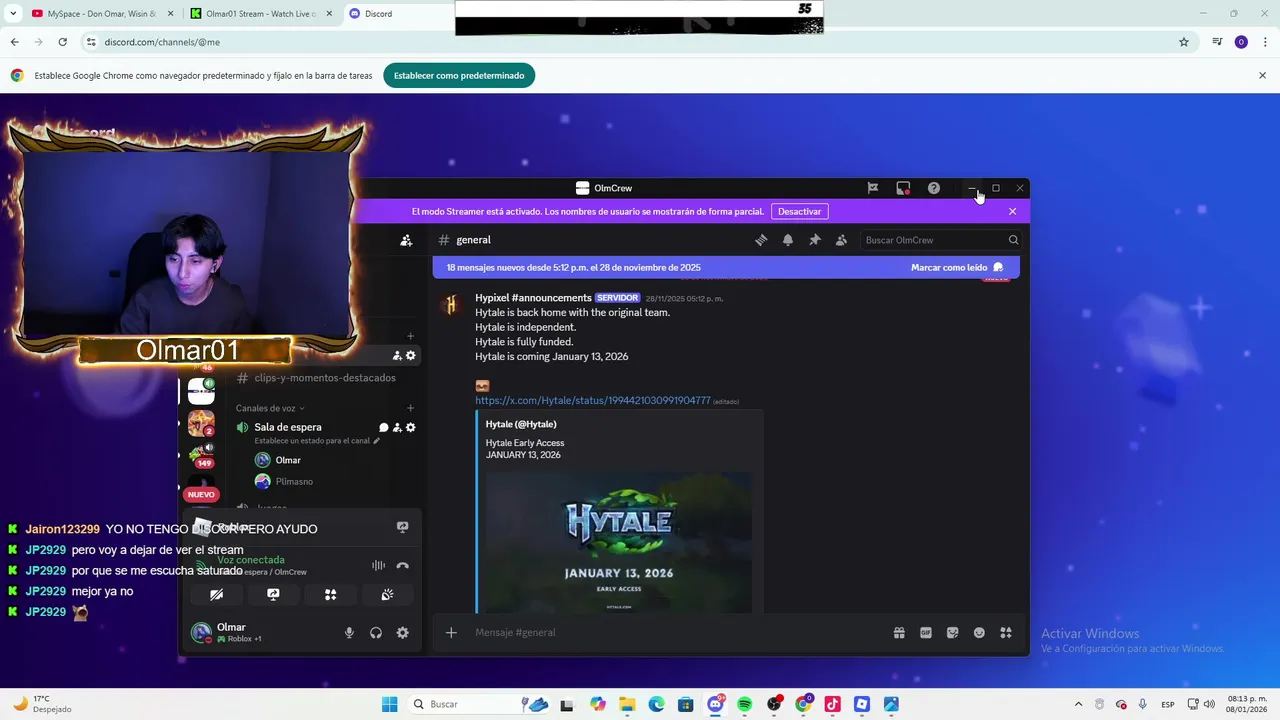Toggle microphone mute in Discord user panel

[349, 632]
